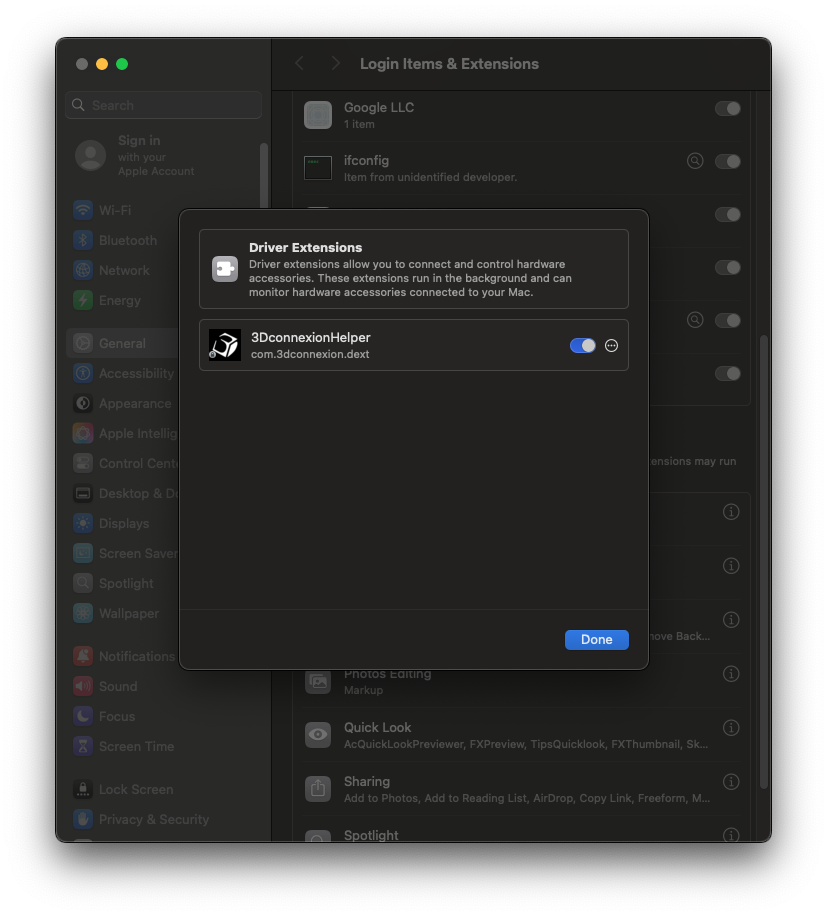Turn off the ifconfig background item

(x=727, y=161)
